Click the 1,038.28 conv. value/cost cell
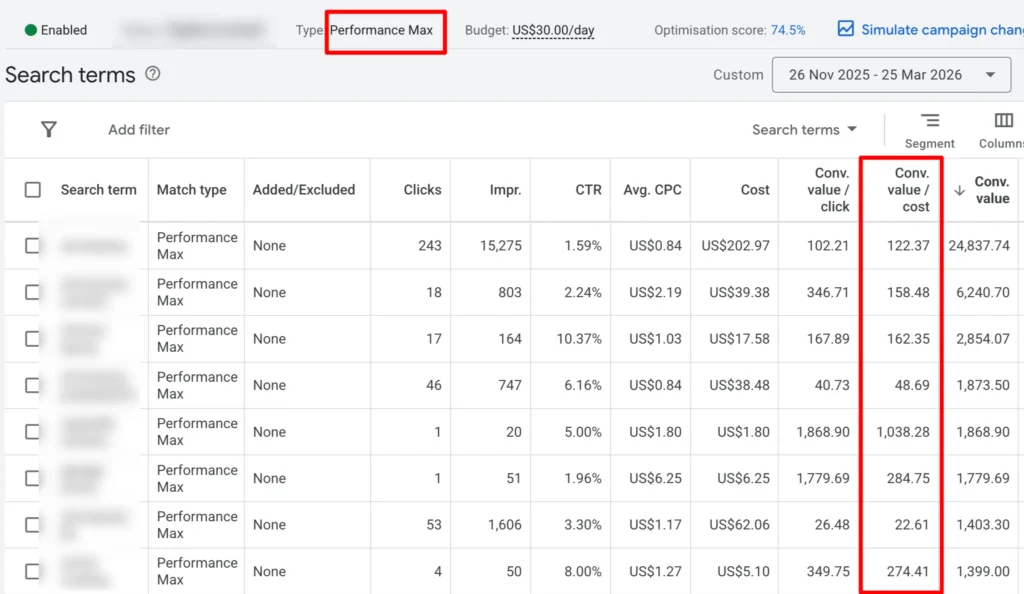The width and height of the screenshot is (1024, 594). point(903,432)
